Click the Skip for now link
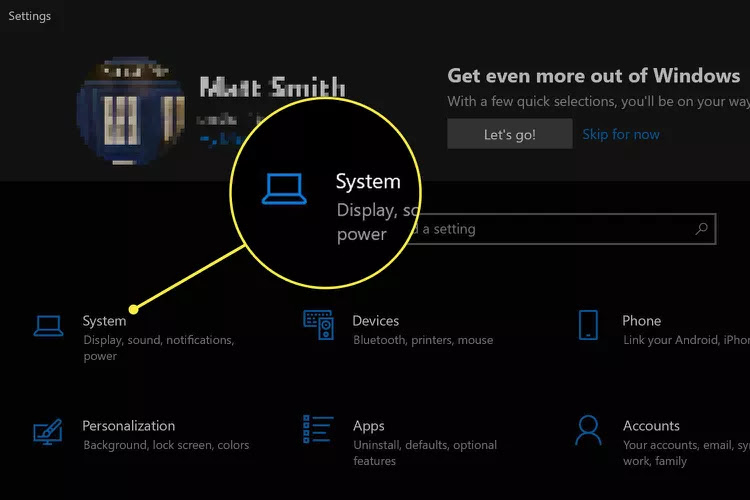This screenshot has width=750, height=500. coord(621,134)
